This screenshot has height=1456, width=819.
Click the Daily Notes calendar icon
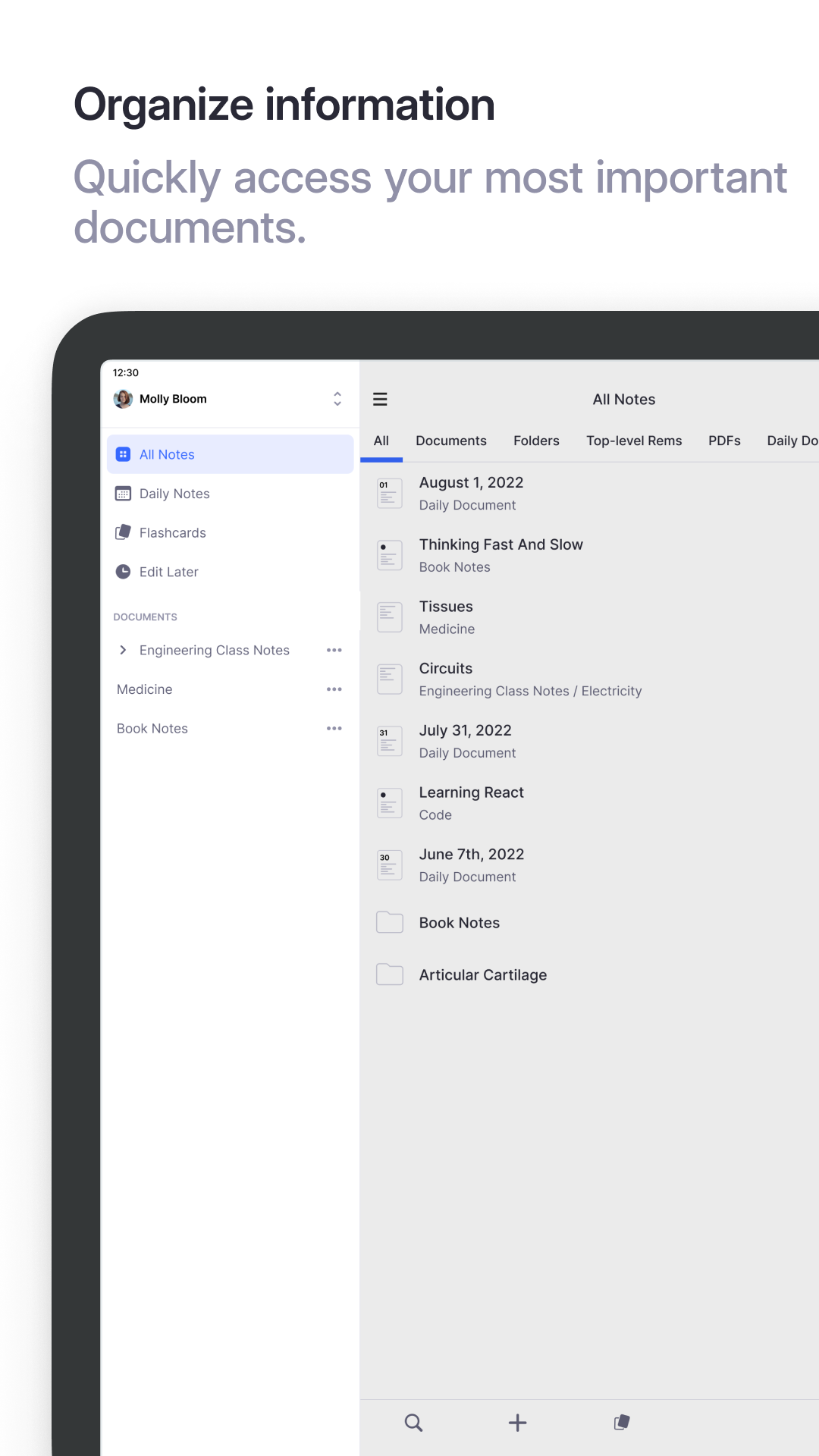123,494
